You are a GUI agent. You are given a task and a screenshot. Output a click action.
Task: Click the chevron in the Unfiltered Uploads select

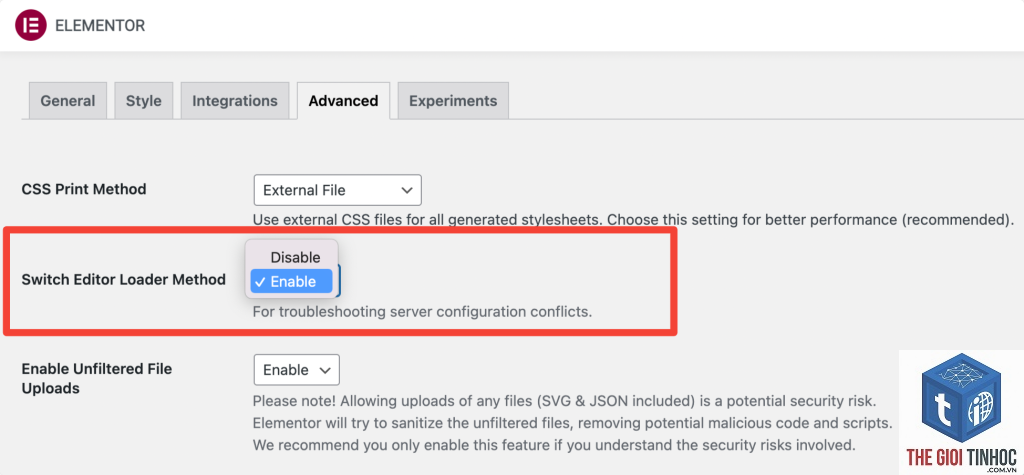[325, 370]
